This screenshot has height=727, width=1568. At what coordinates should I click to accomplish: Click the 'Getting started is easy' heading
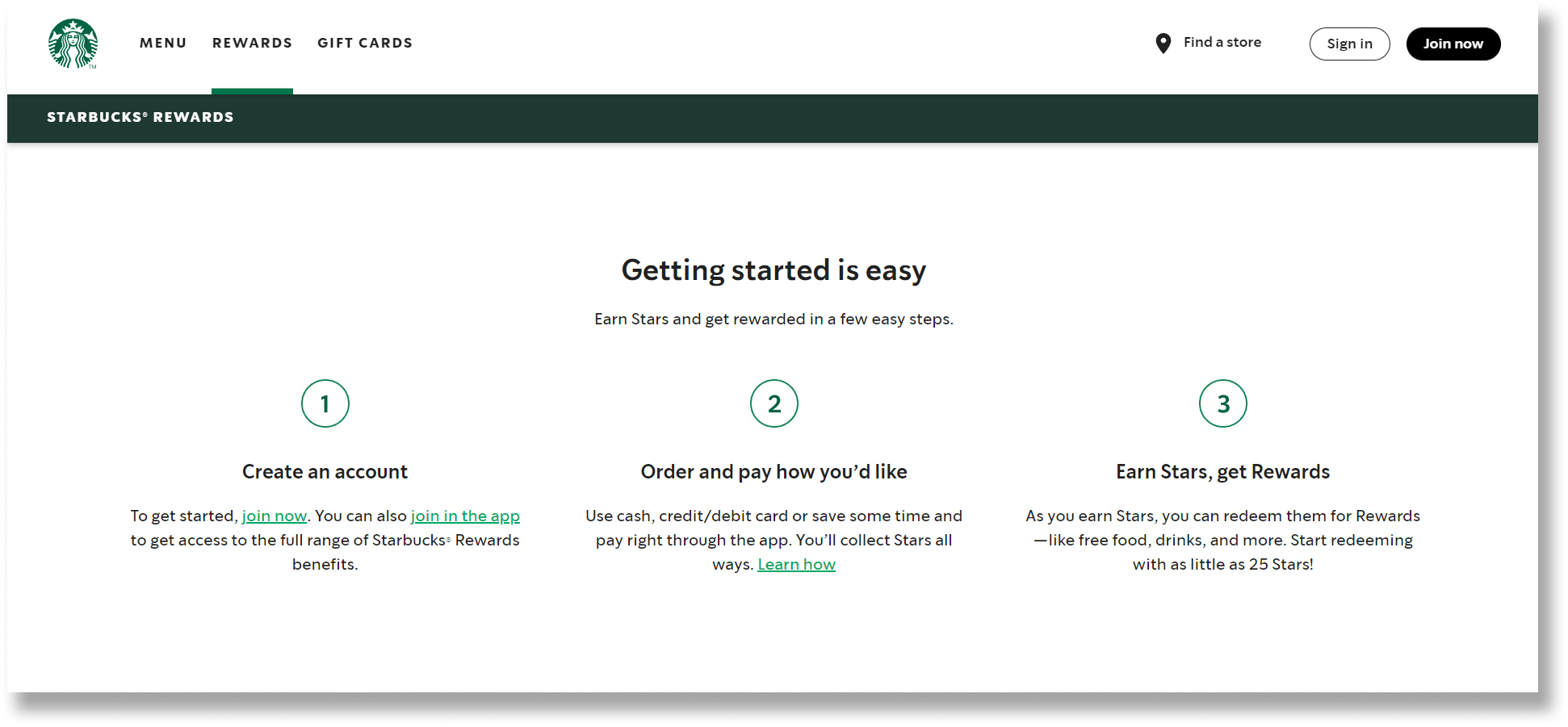coord(774,270)
